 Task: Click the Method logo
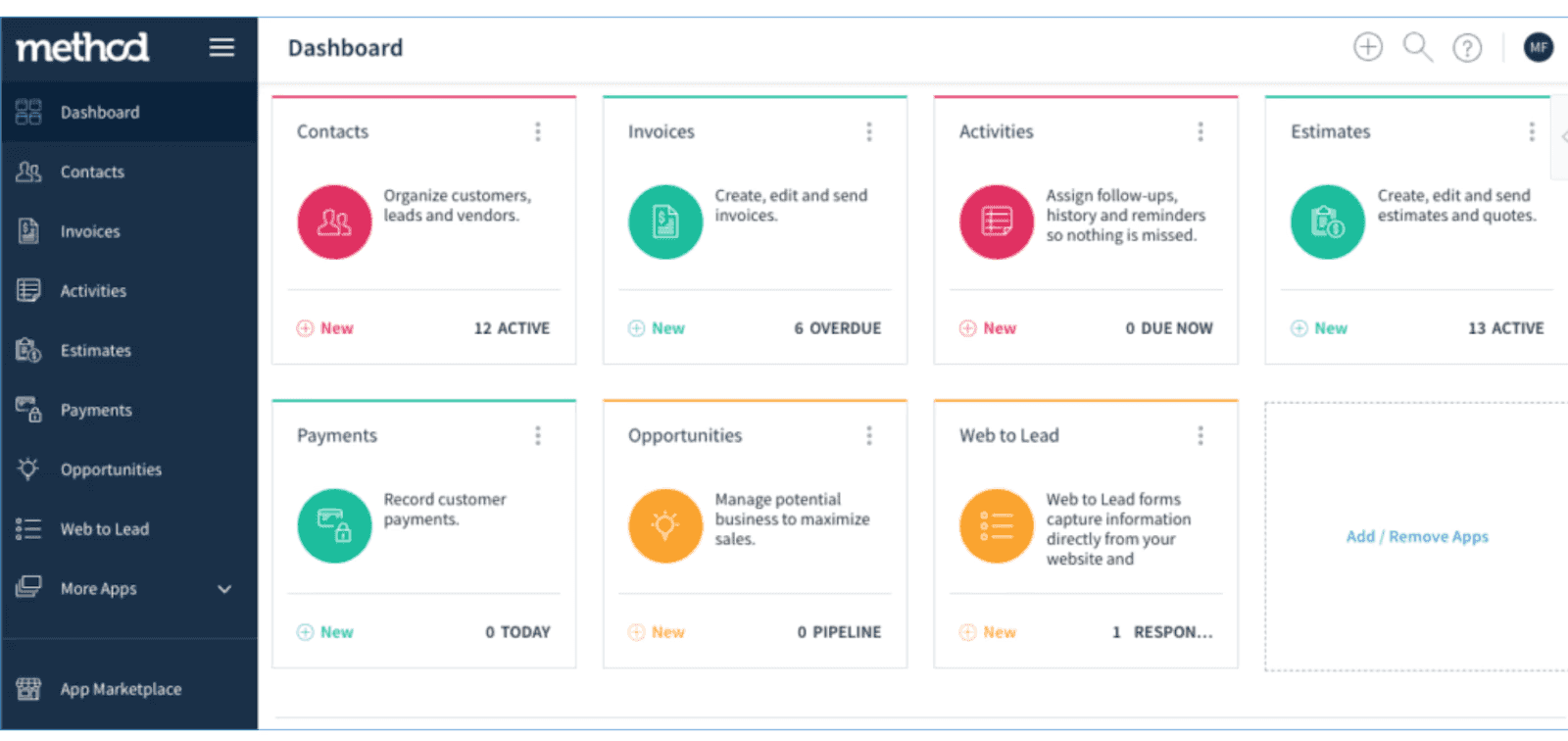82,47
